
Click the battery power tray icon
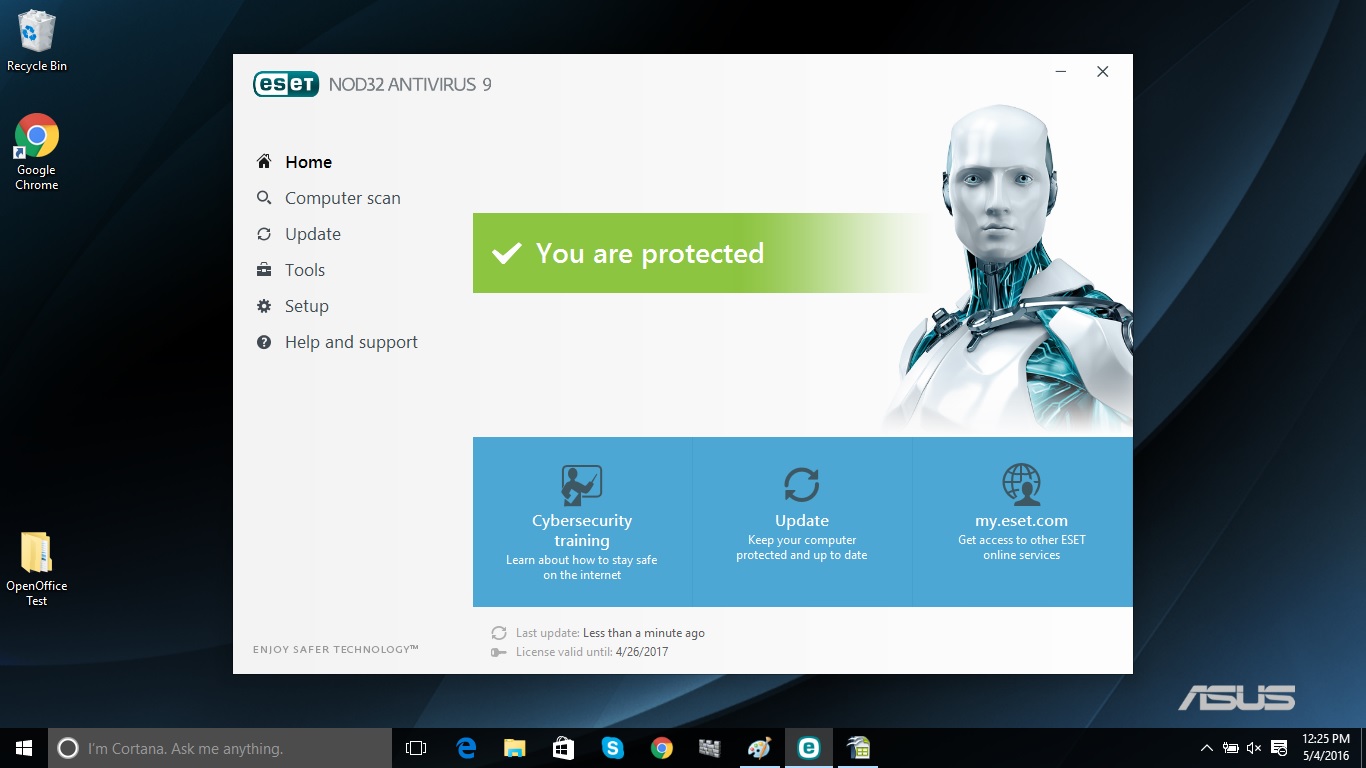point(1231,748)
